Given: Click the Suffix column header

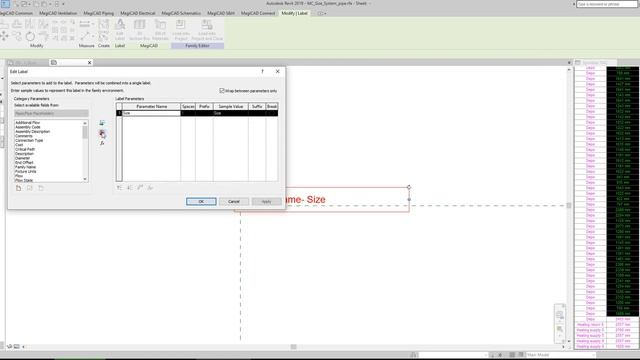Looking at the screenshot, I should [x=257, y=107].
